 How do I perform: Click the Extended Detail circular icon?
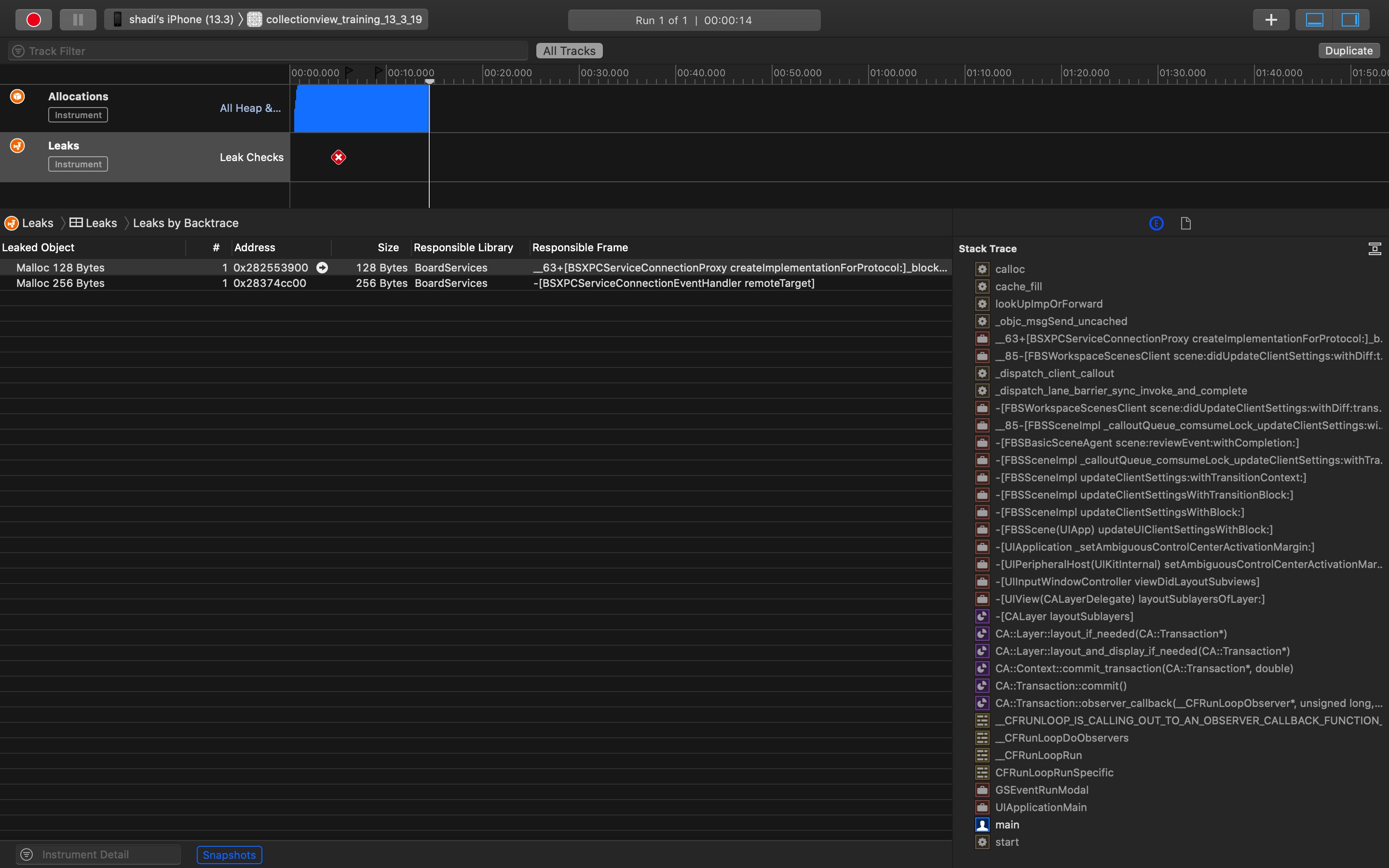click(x=1156, y=223)
